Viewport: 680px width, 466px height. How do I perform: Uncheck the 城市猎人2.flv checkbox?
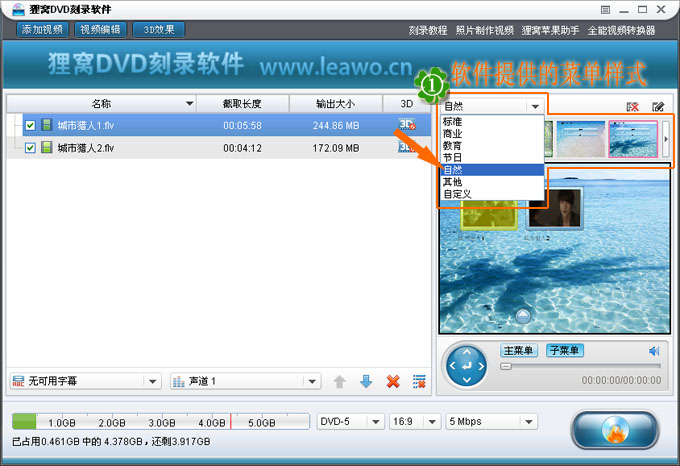[x=30, y=148]
